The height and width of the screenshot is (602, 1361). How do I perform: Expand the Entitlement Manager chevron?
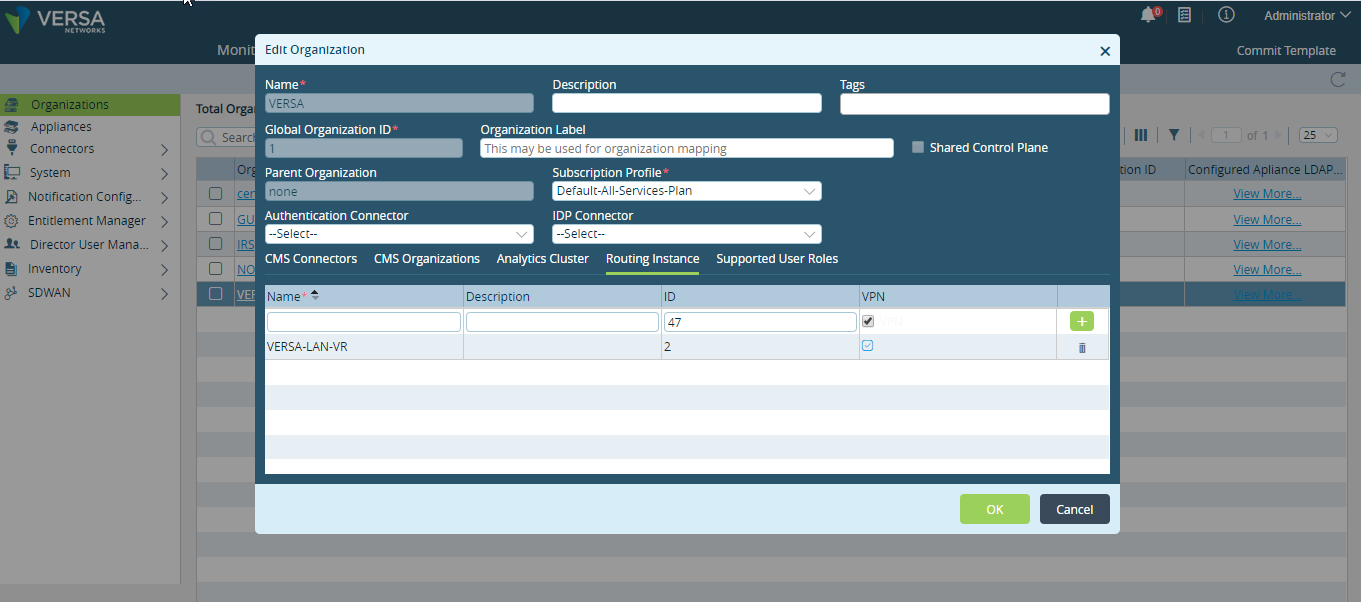[x=164, y=222]
